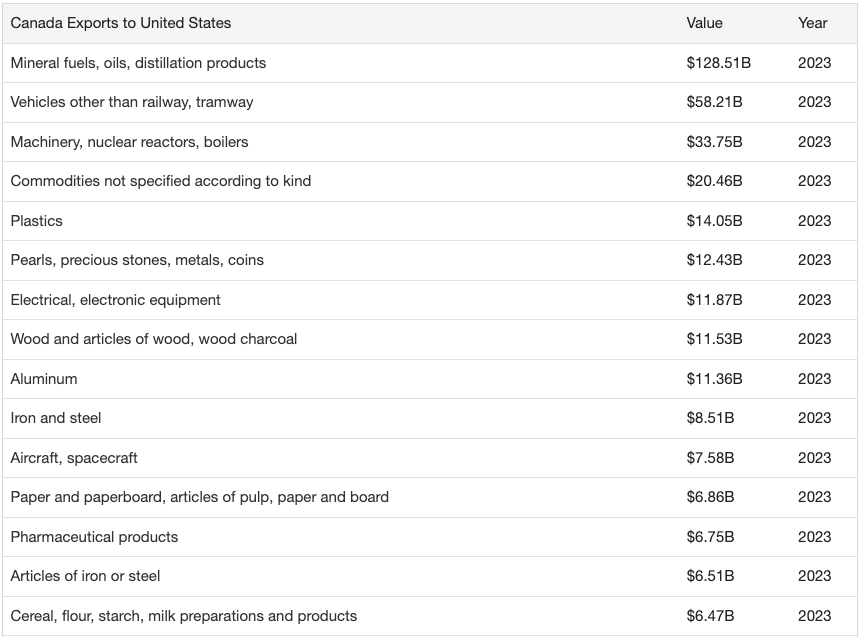Click the $14.05B value cell
Screen dimensions: 860x637
click(x=714, y=221)
